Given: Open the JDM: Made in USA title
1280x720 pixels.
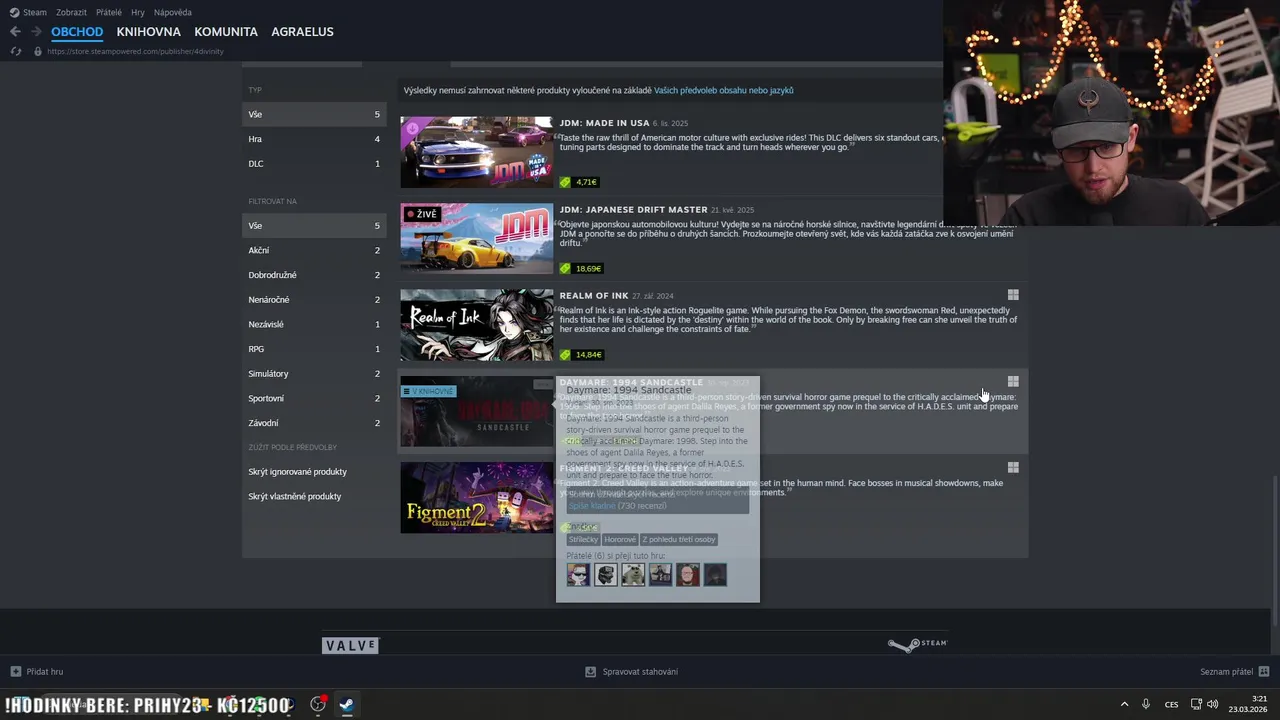Looking at the screenshot, I should (x=605, y=123).
